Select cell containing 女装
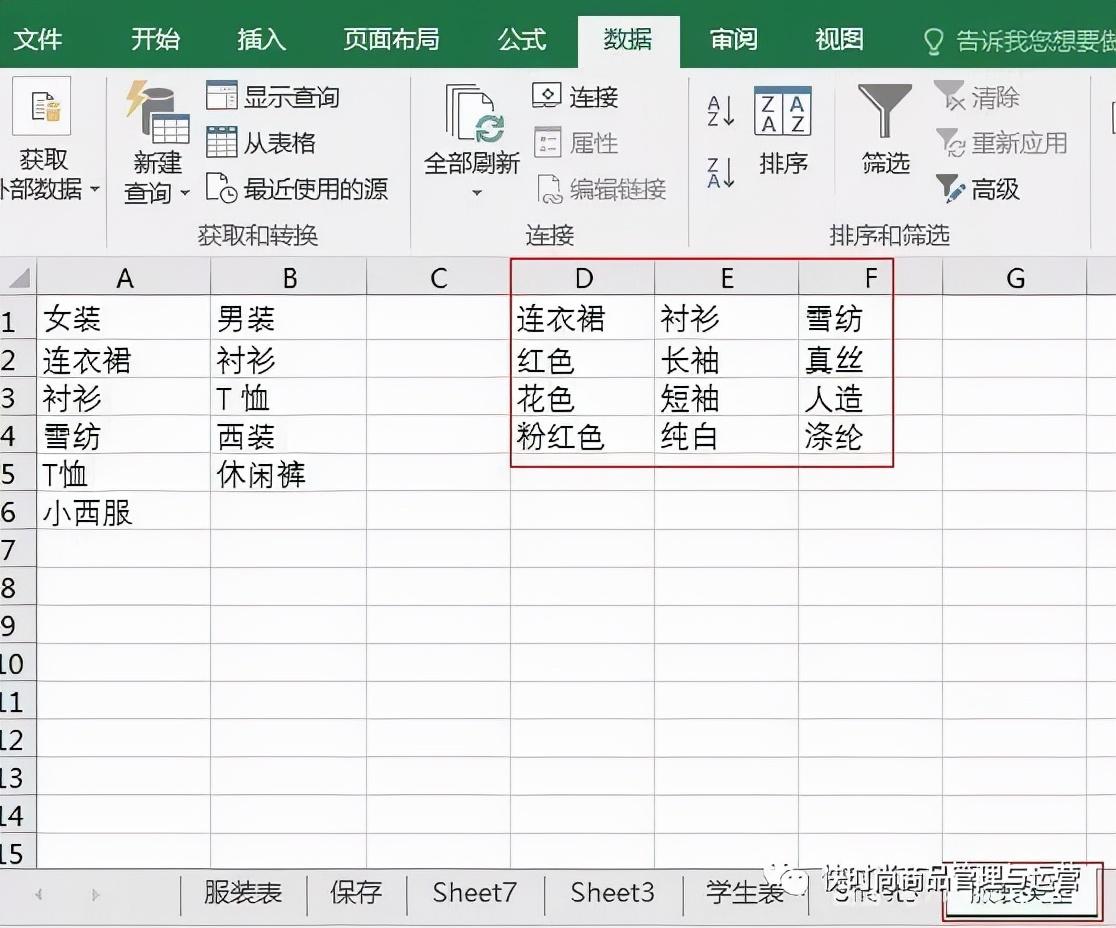 pyautogui.click(x=124, y=319)
